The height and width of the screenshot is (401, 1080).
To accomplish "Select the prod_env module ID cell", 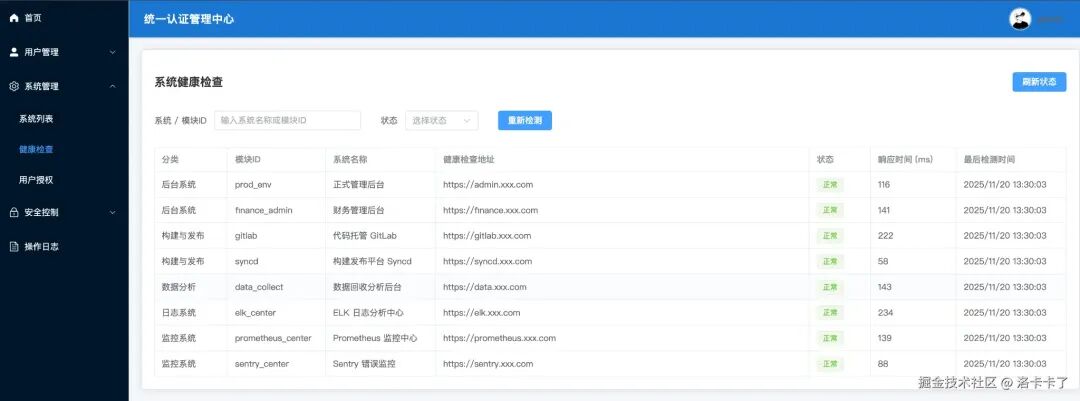I will 253,185.
